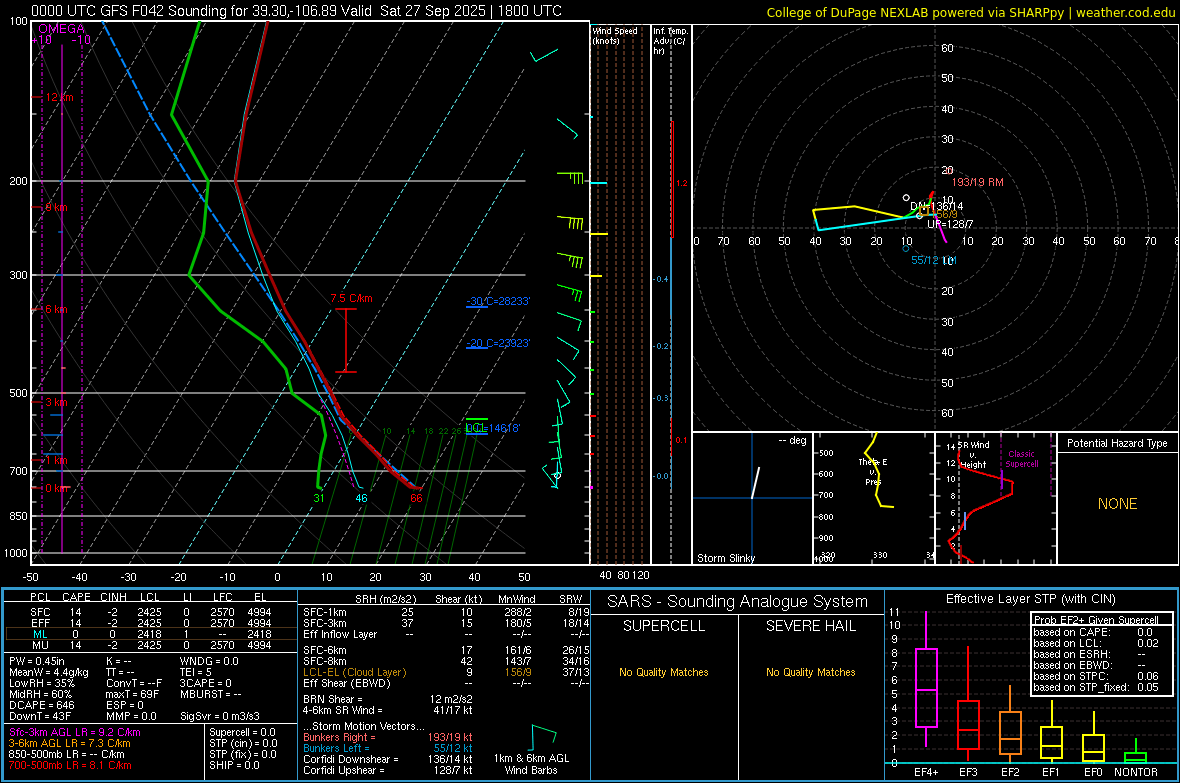Viewport: 1180px width, 783px height.
Task: Click the Potential Hazard Type header
Action: click(x=1117, y=443)
